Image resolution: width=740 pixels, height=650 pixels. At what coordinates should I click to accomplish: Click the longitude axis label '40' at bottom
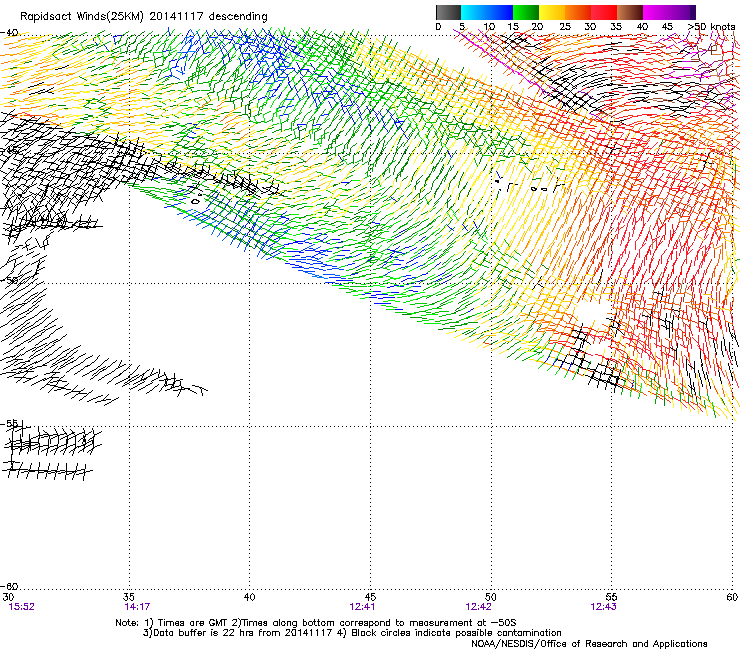250,597
